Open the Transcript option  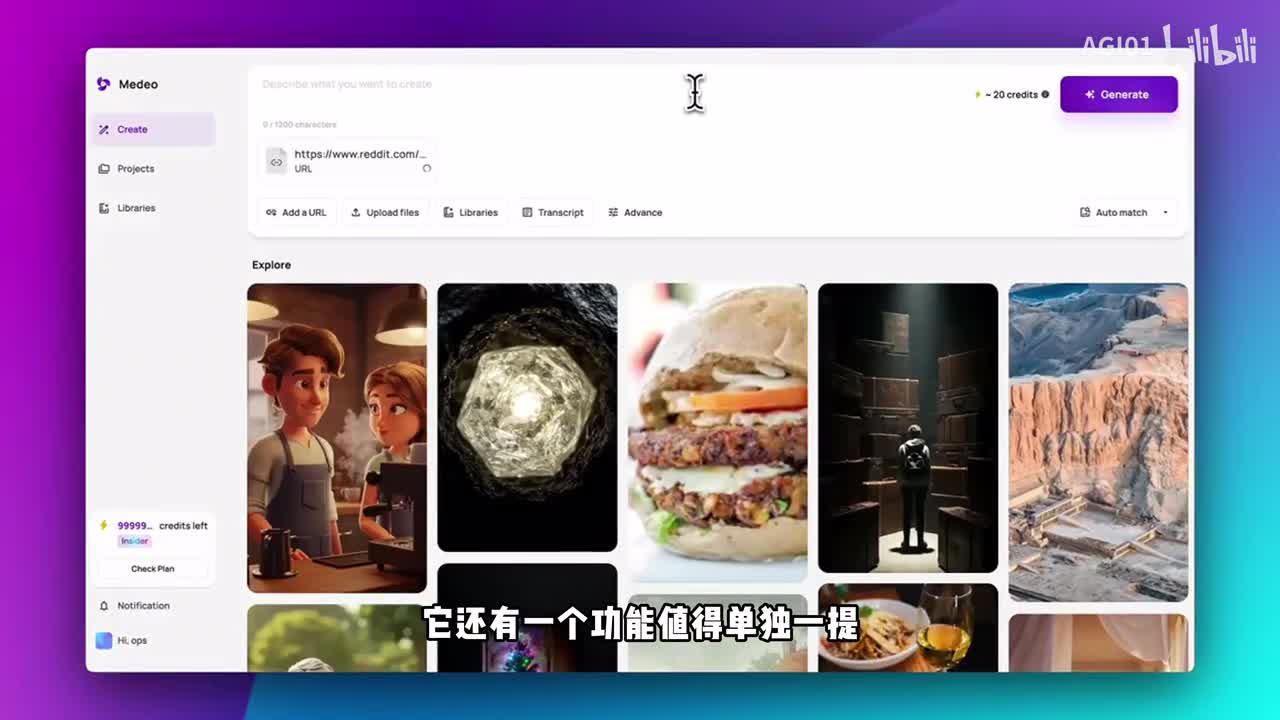tap(553, 212)
